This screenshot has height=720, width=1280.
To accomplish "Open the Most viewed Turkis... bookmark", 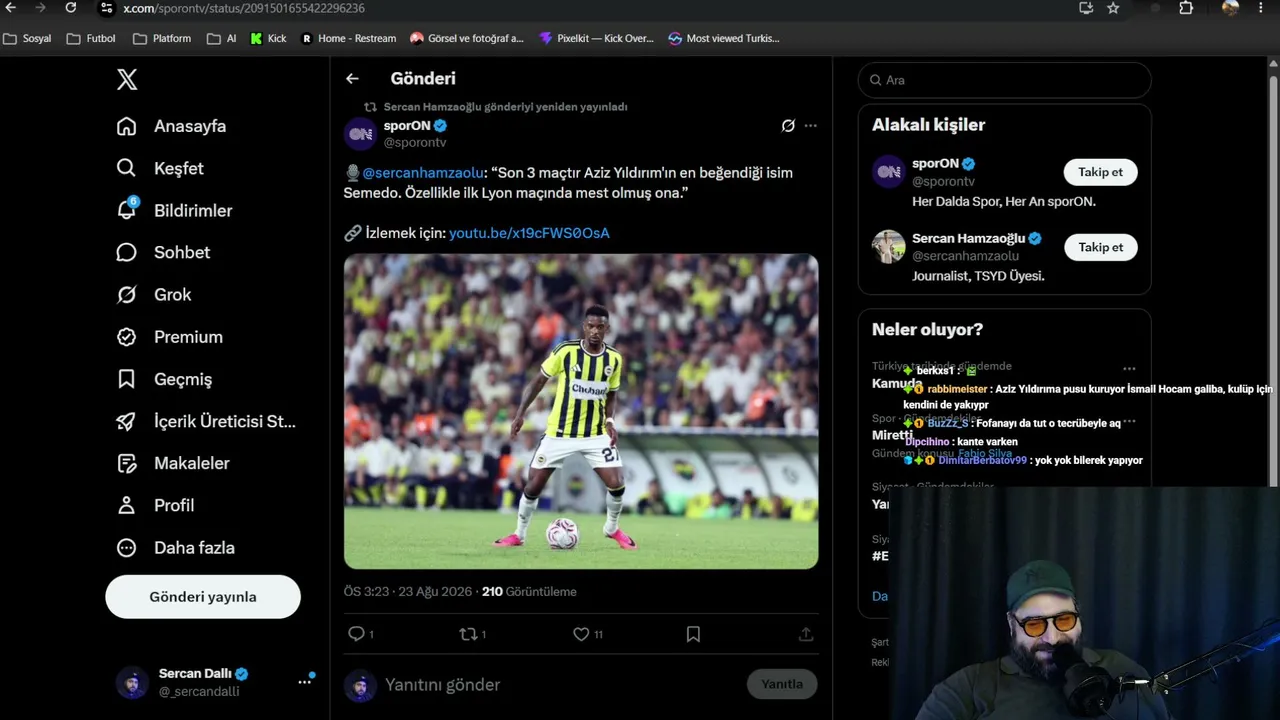I will [724, 39].
